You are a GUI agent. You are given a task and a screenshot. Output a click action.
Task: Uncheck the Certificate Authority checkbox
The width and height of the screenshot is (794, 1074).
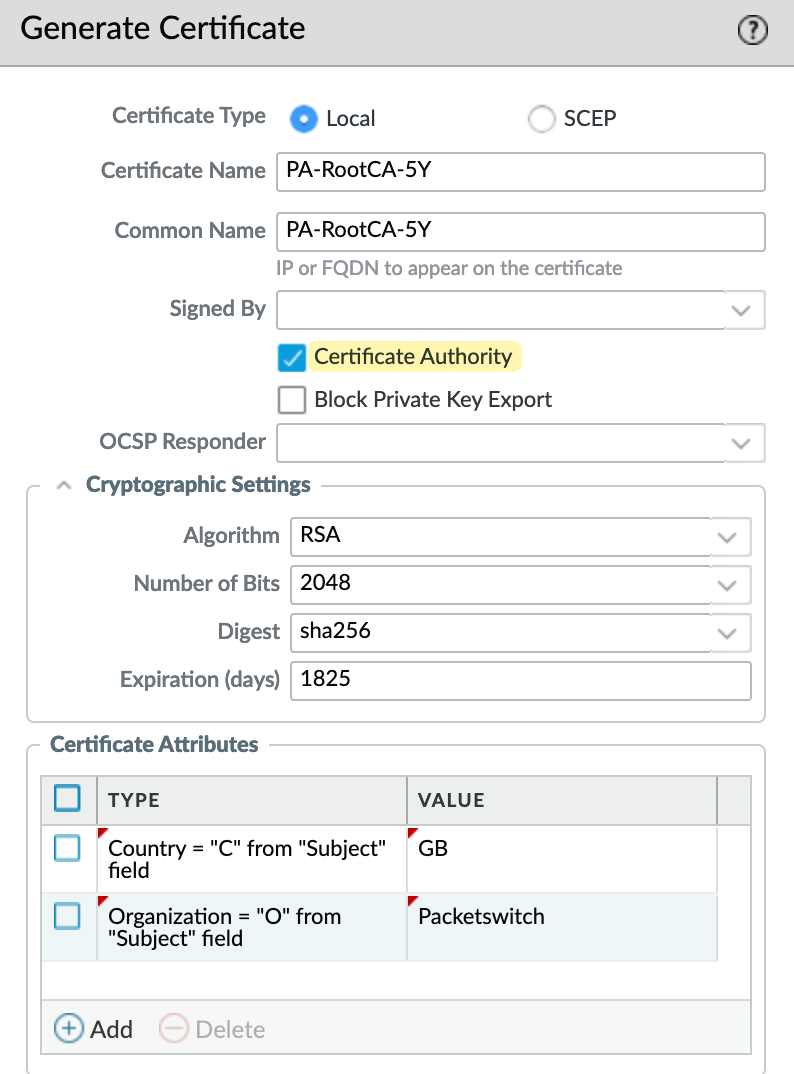tap(292, 357)
